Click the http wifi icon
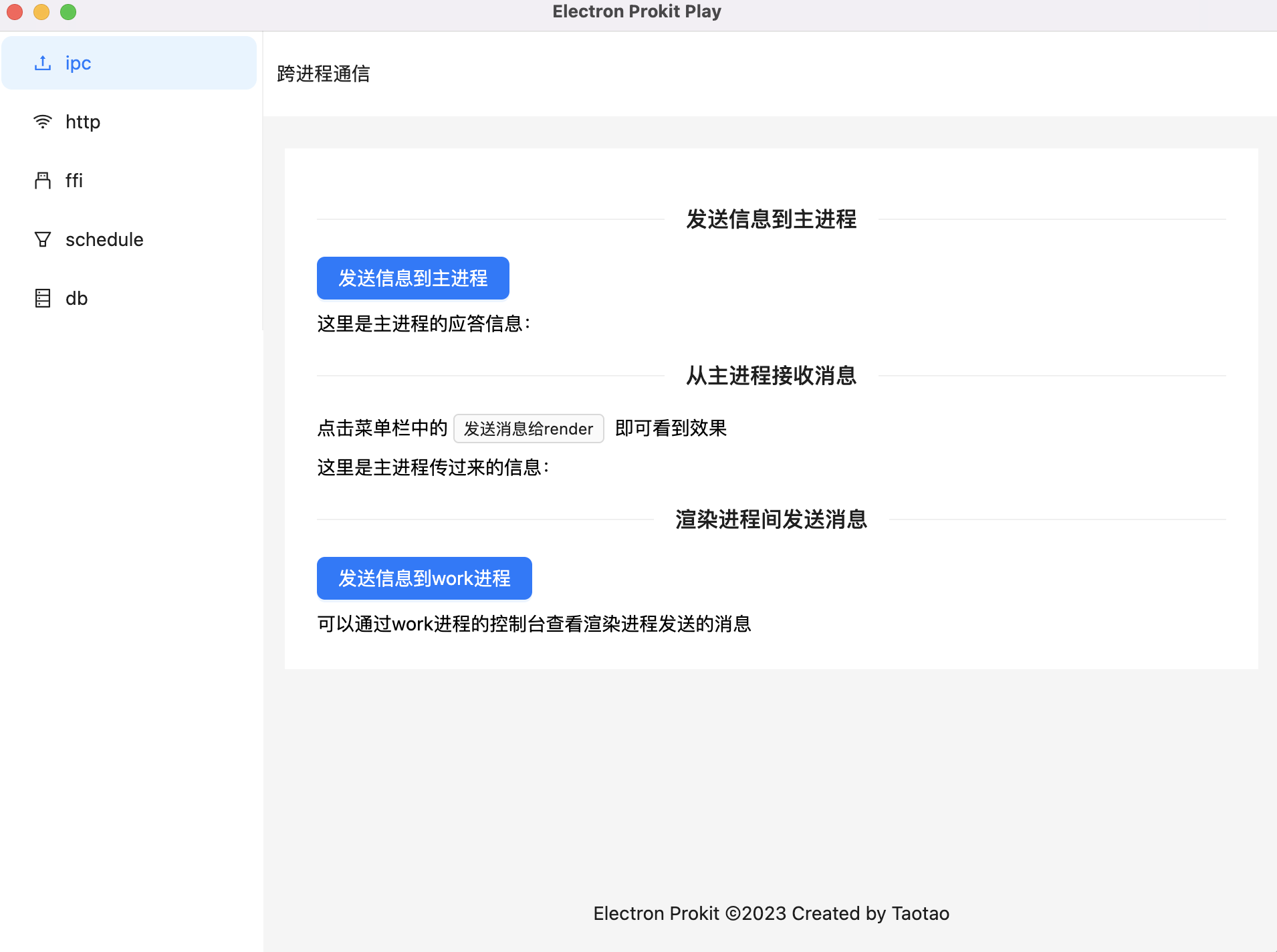Screen dimensions: 1277x952 point(43,122)
